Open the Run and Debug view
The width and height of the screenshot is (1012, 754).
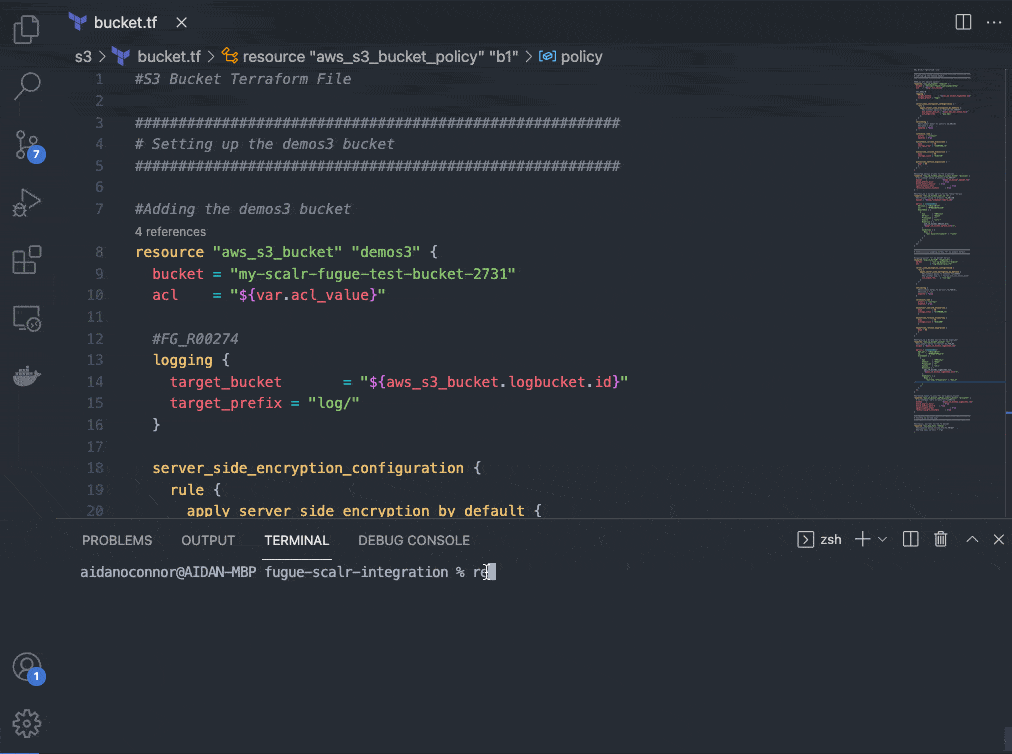click(26, 202)
